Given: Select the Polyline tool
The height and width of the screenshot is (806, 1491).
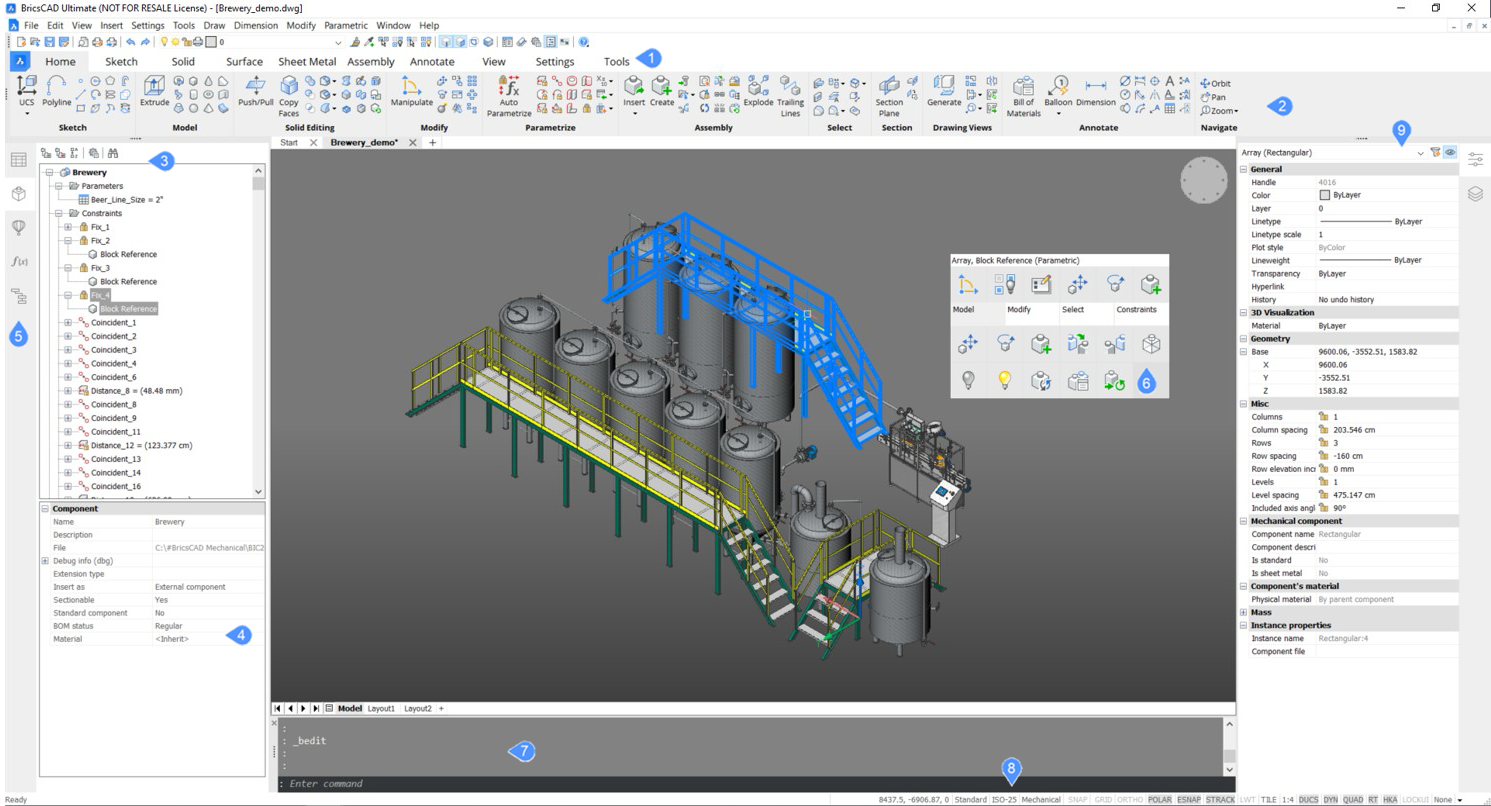Looking at the screenshot, I should [x=57, y=91].
